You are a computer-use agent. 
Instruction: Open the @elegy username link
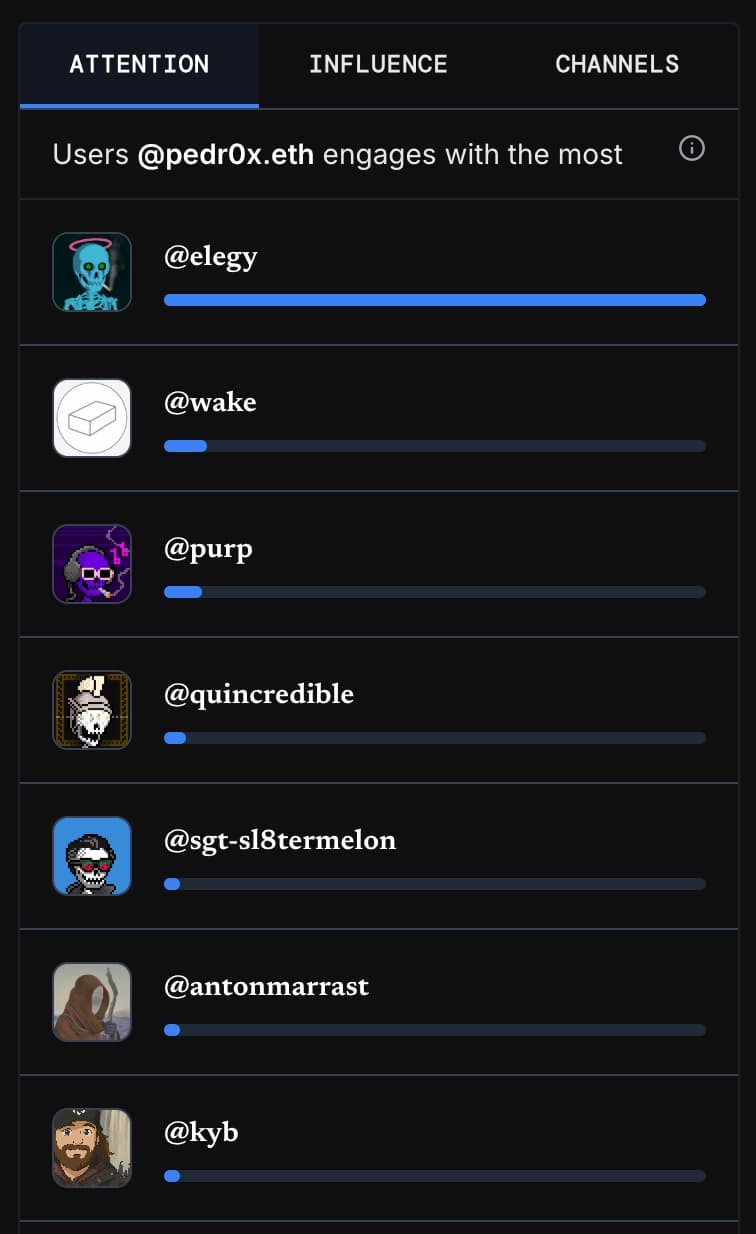click(211, 257)
